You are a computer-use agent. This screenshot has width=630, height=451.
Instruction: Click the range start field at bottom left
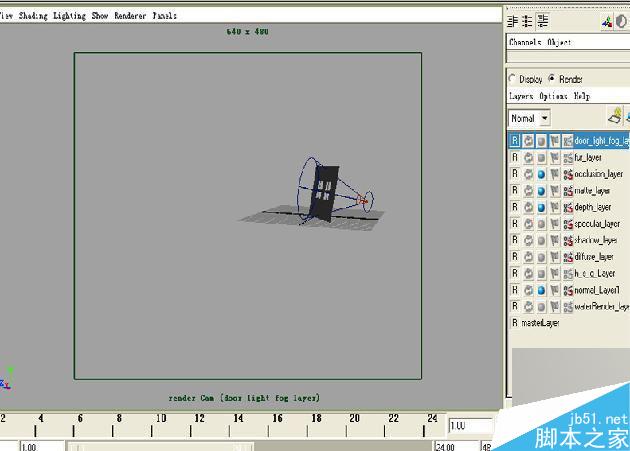pos(42,446)
